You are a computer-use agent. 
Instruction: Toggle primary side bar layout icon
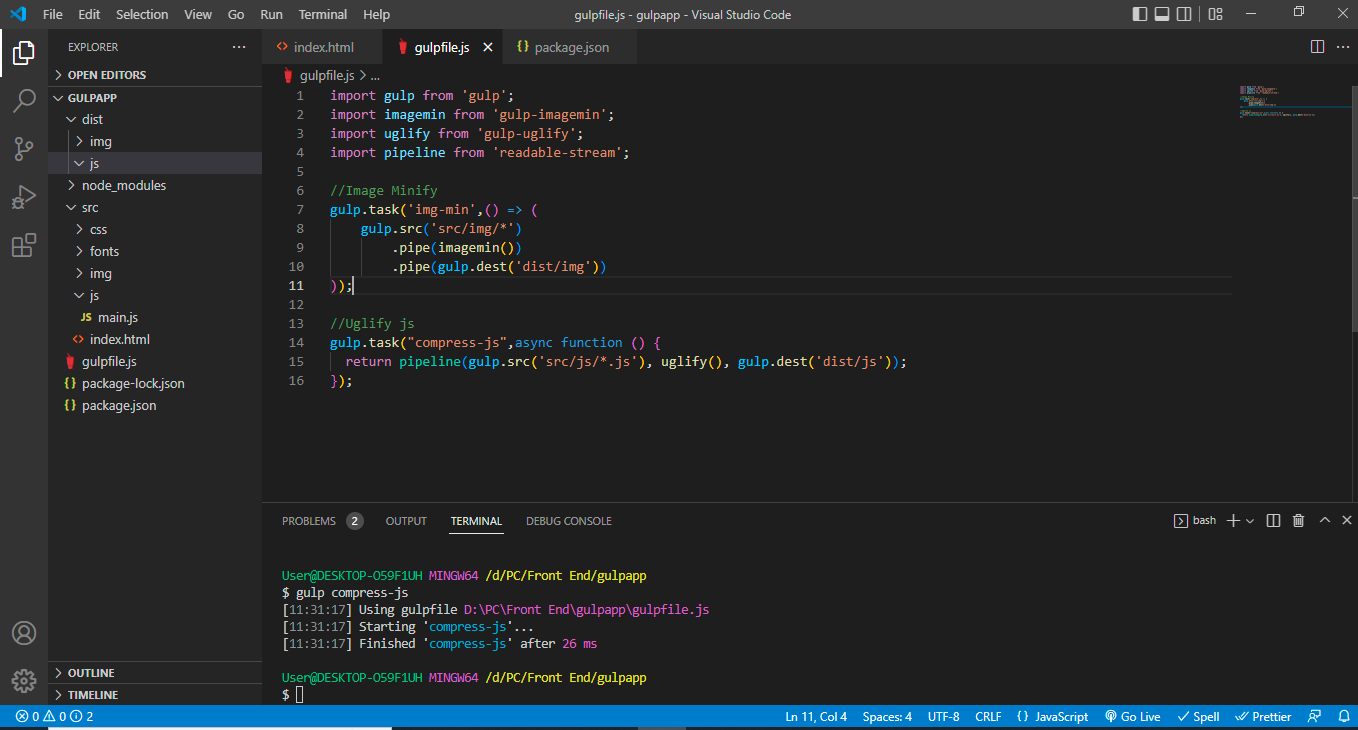pos(1140,14)
